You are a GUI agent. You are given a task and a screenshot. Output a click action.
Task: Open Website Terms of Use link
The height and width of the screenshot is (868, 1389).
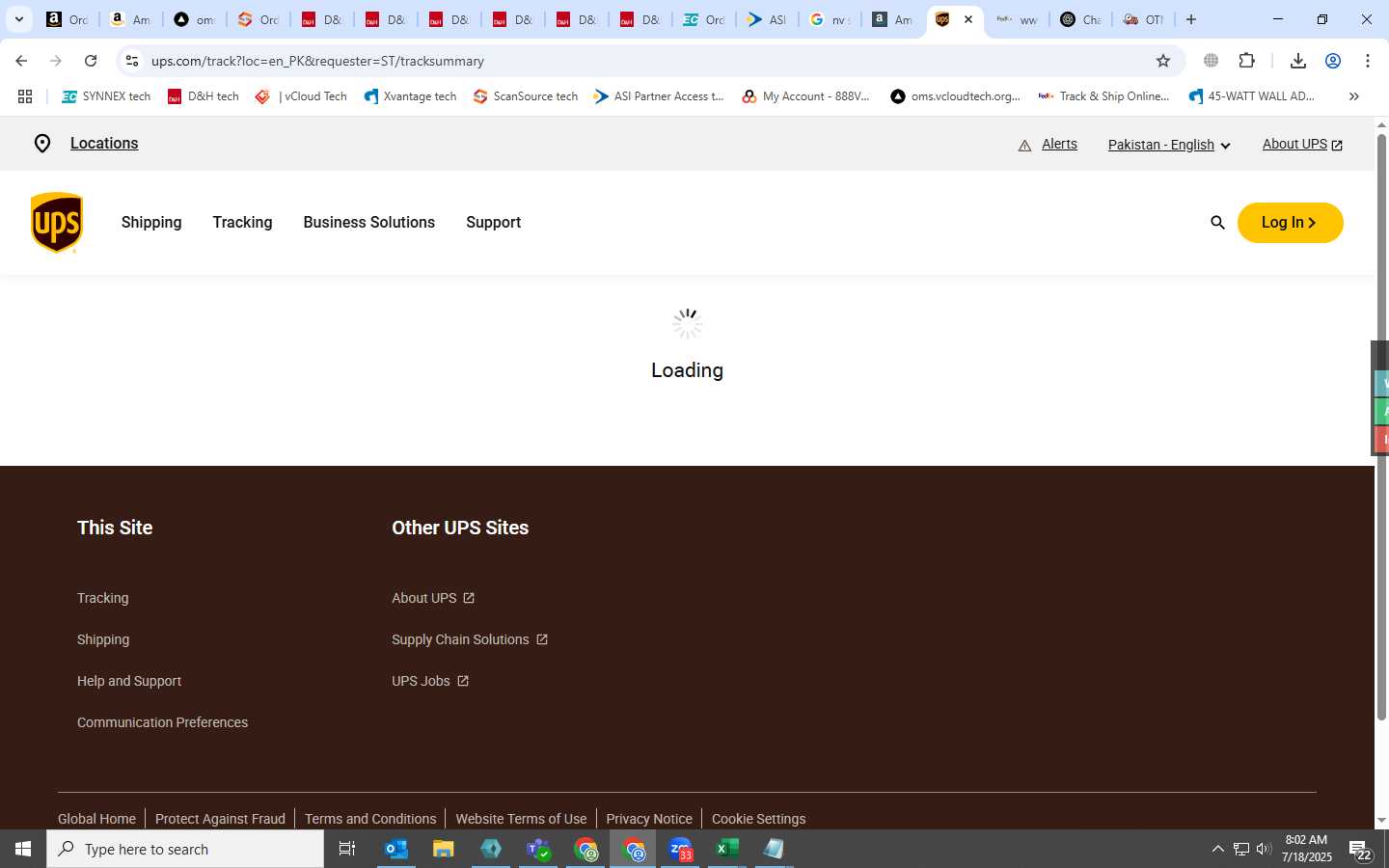[x=521, y=819]
